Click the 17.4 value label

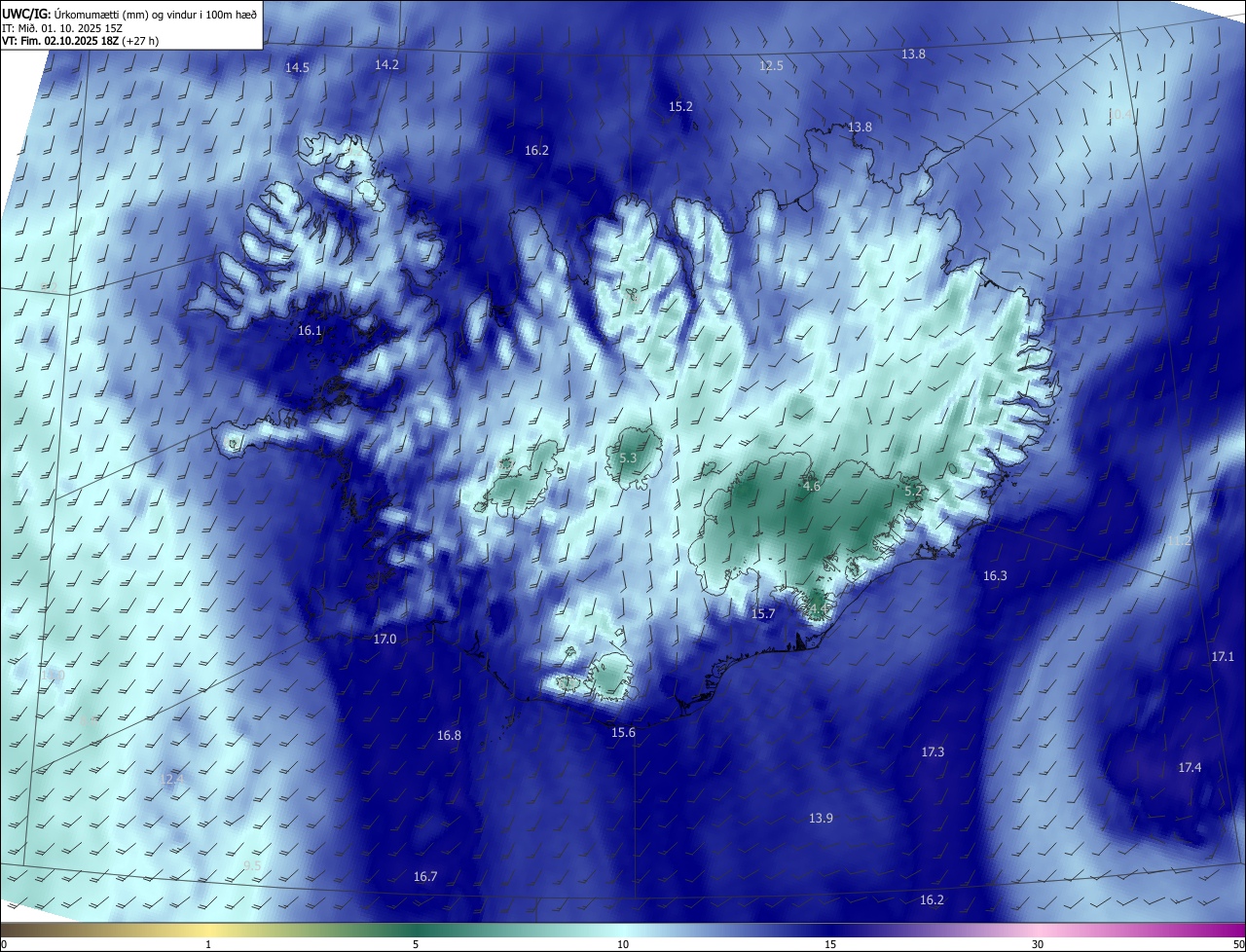(1190, 768)
